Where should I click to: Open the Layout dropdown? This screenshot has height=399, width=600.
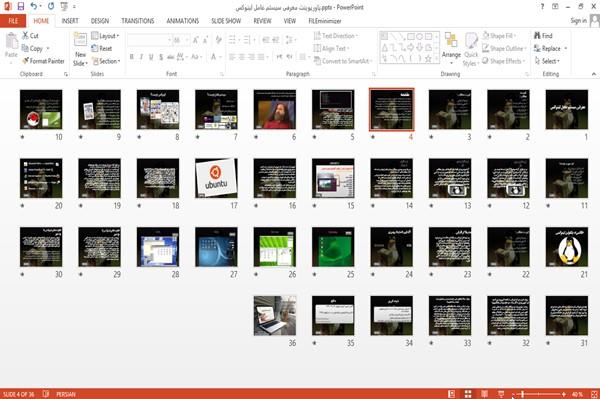[105, 36]
